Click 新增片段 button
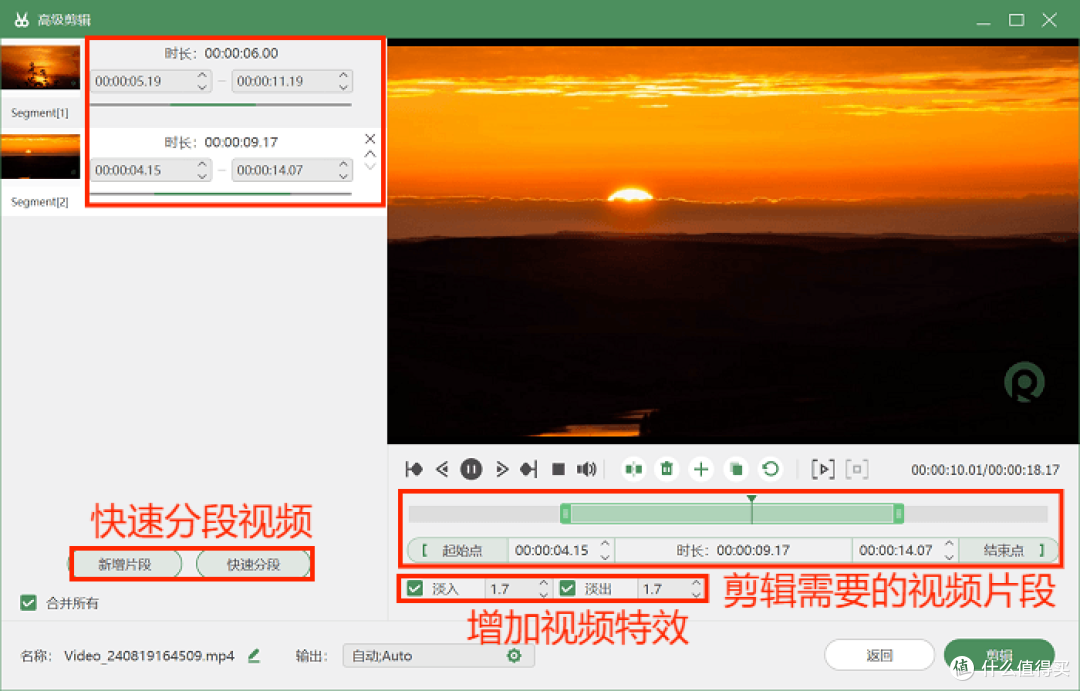The image size is (1080, 691). click(125, 564)
